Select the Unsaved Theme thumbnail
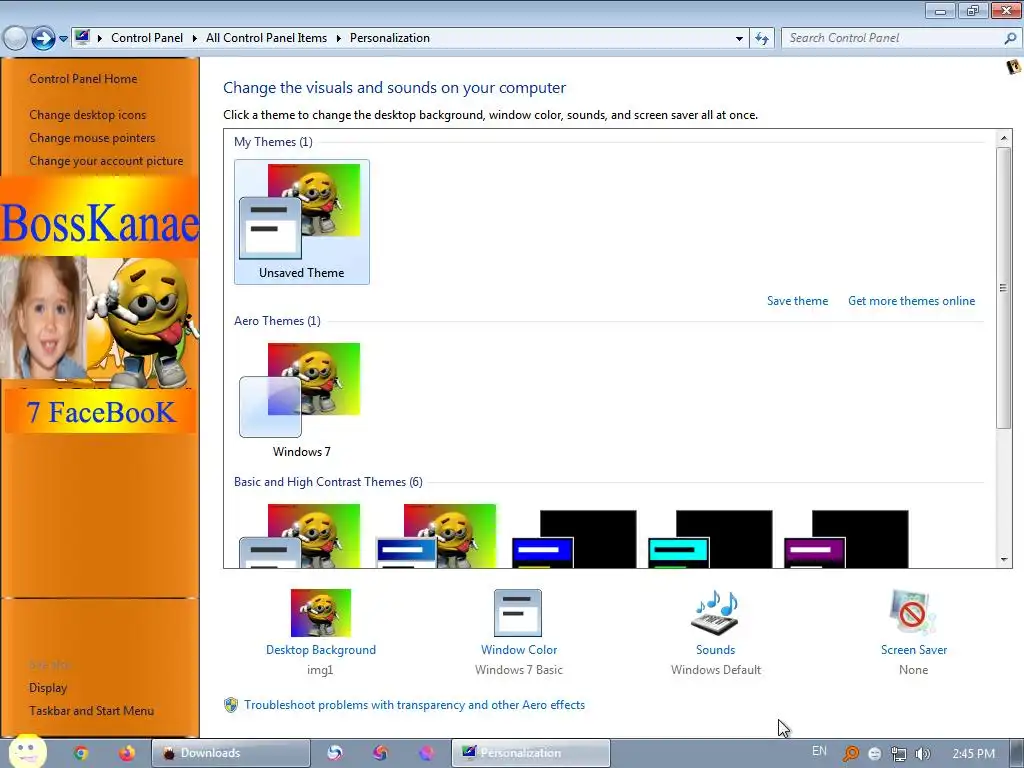 [x=302, y=222]
